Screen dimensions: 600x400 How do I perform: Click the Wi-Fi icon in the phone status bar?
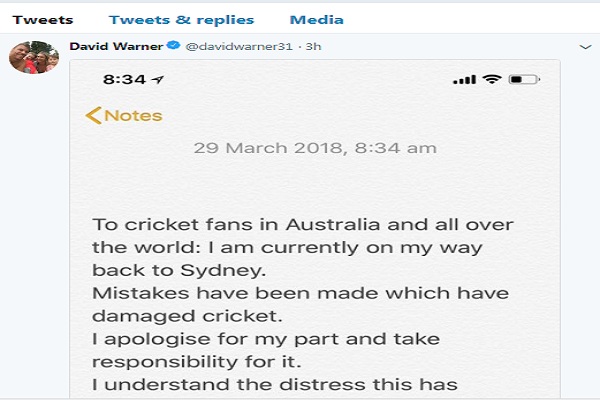(491, 79)
